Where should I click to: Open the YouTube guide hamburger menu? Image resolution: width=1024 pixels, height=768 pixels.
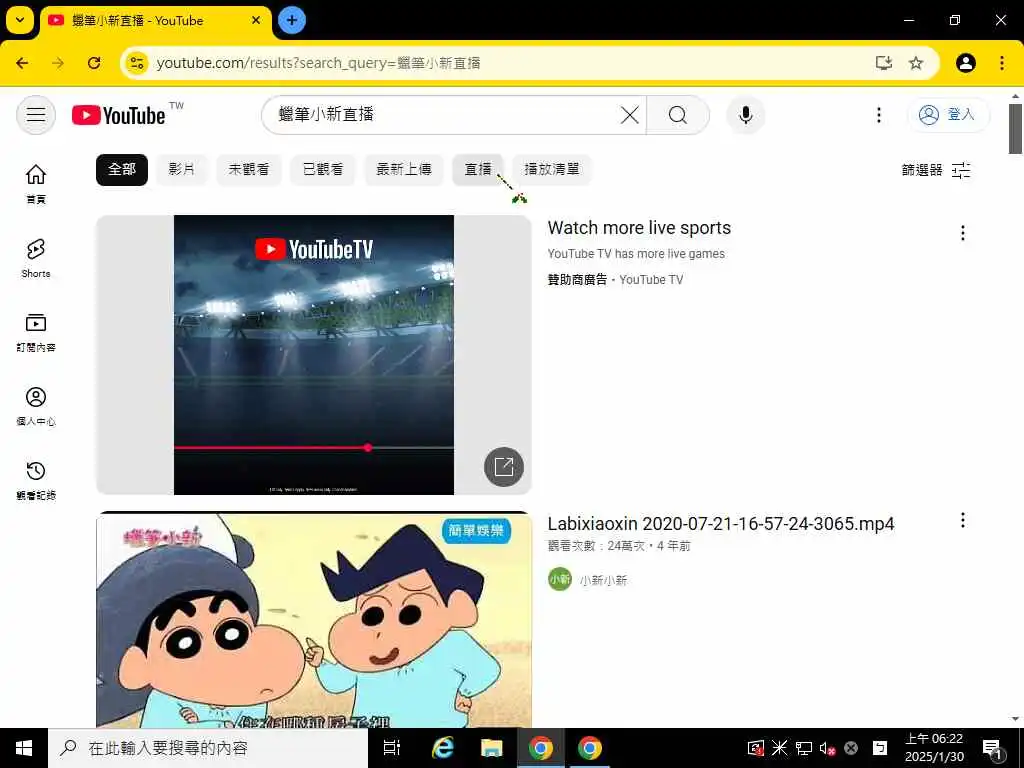[36, 115]
